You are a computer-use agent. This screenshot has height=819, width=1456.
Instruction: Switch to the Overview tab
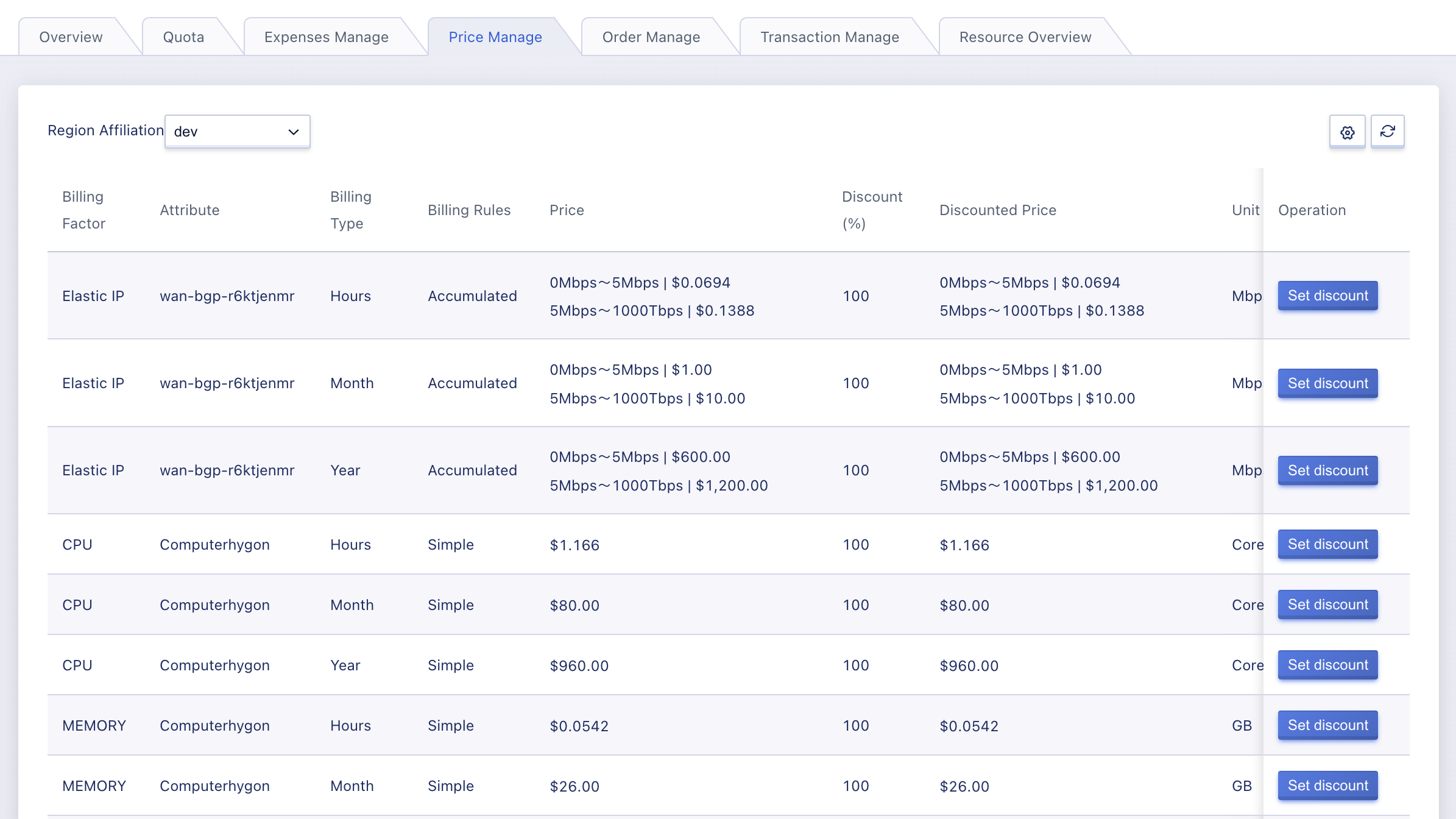click(x=71, y=37)
